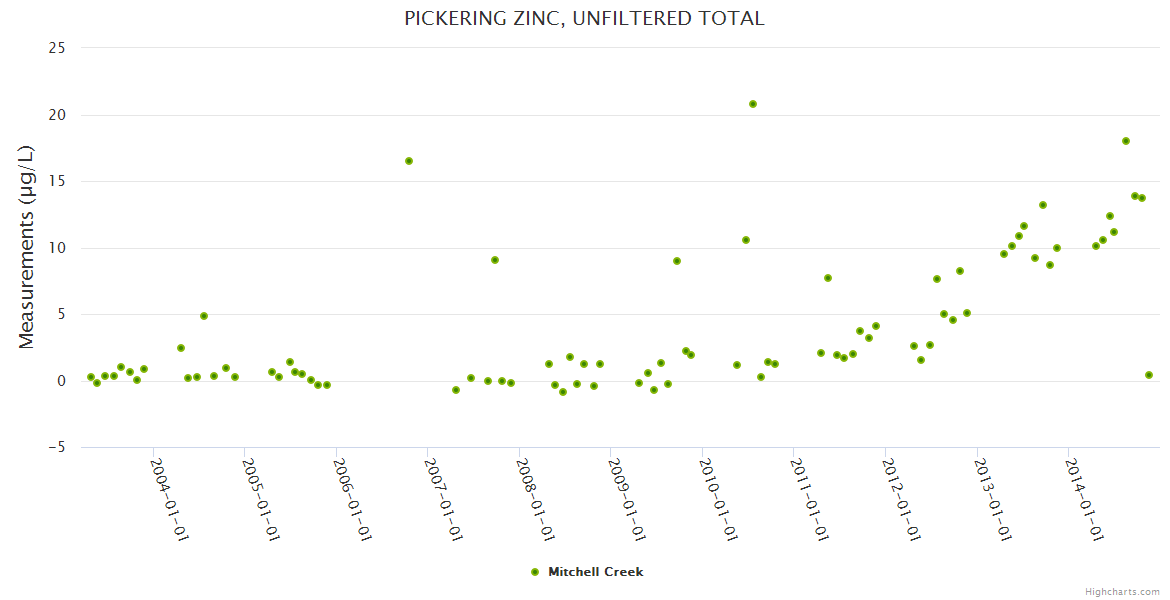Image resolution: width=1170 pixels, height=600 pixels.
Task: Select the first data point on the far left
Action: coord(91,377)
